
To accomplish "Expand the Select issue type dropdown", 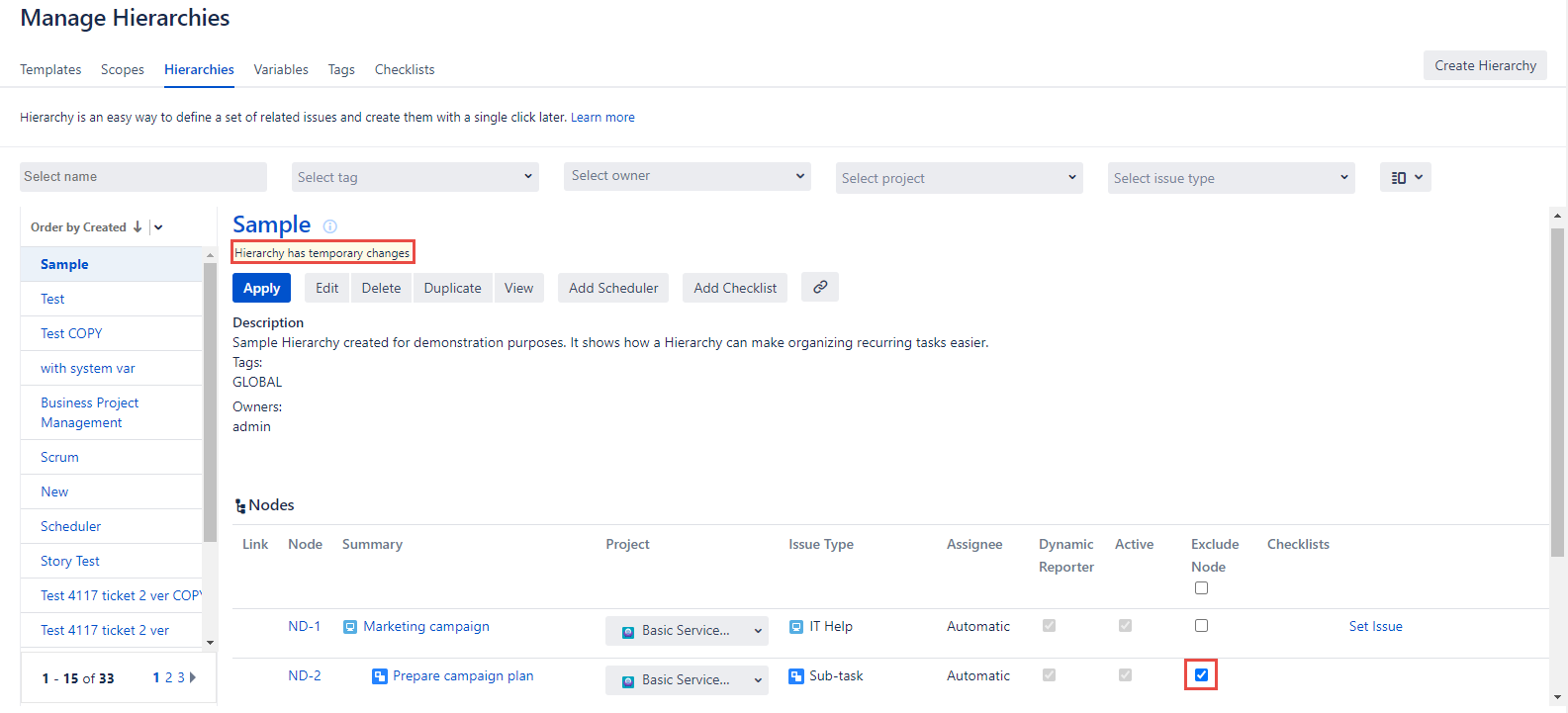I will point(1231,178).
